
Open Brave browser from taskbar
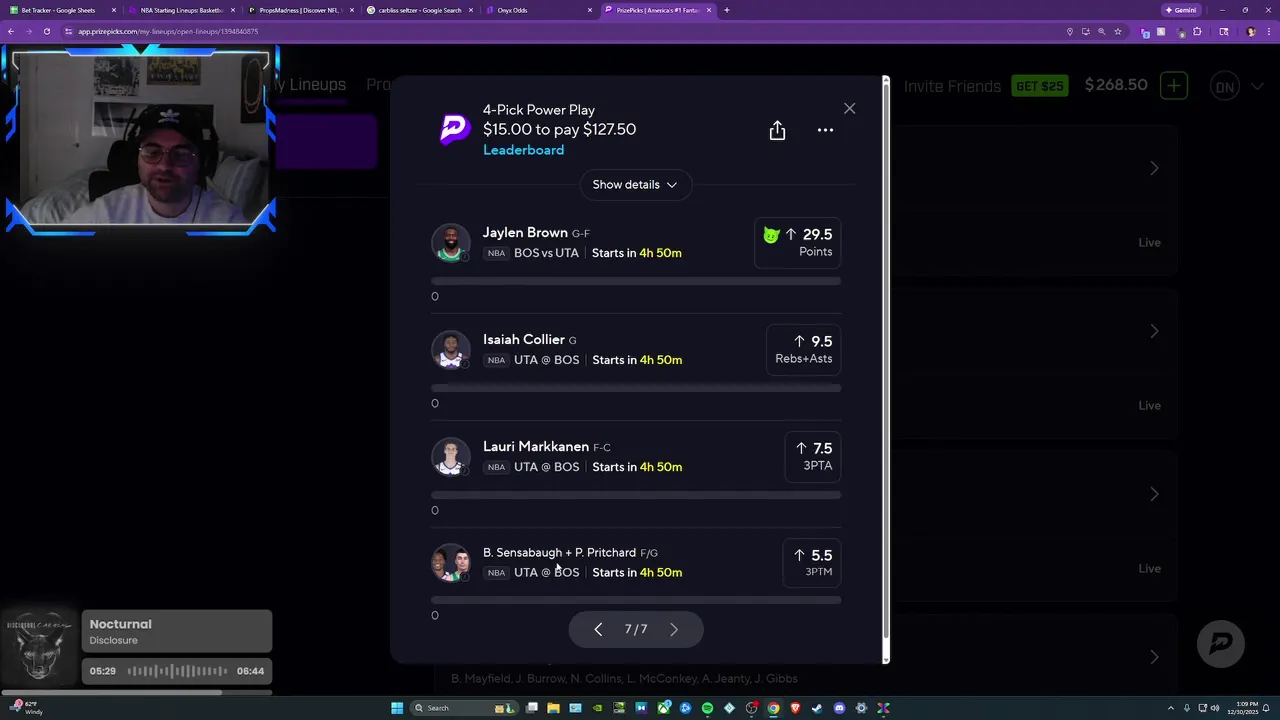(x=795, y=708)
